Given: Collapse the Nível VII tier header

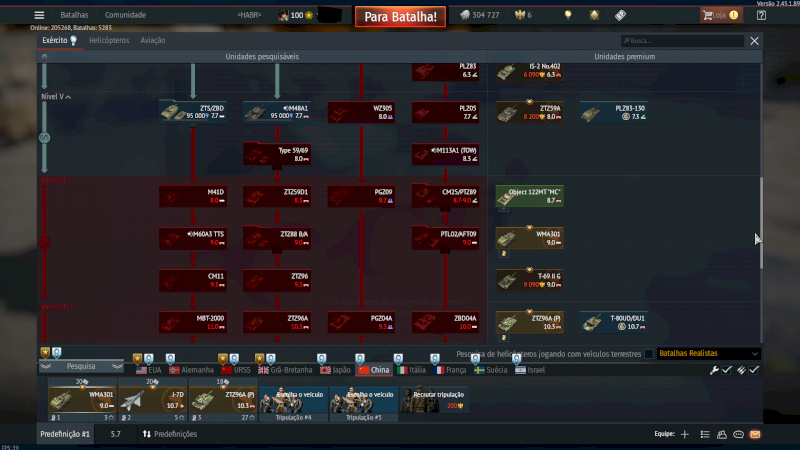Looking at the screenshot, I should pyautogui.click(x=58, y=307).
